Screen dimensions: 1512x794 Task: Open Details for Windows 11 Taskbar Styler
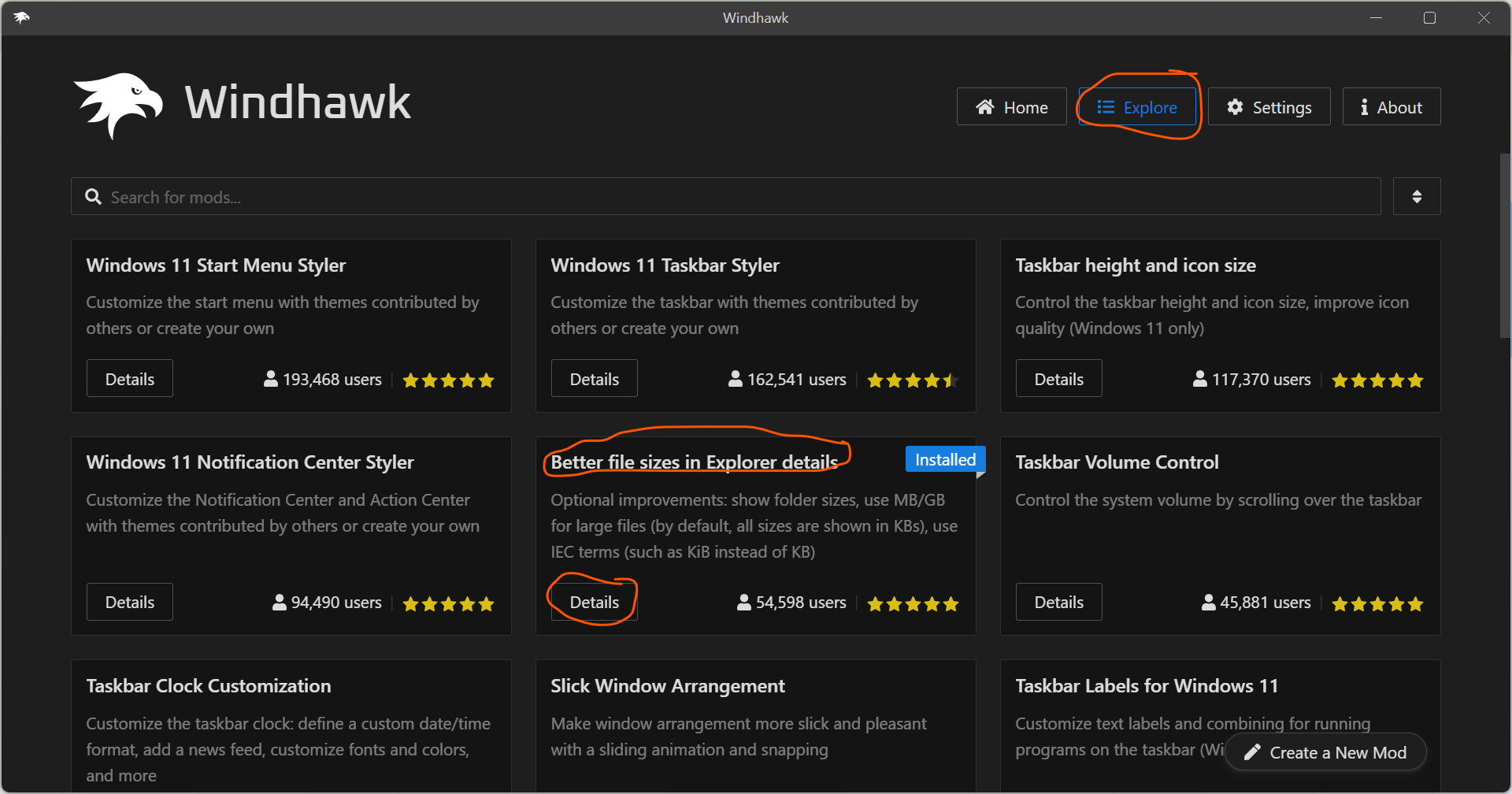coord(594,379)
